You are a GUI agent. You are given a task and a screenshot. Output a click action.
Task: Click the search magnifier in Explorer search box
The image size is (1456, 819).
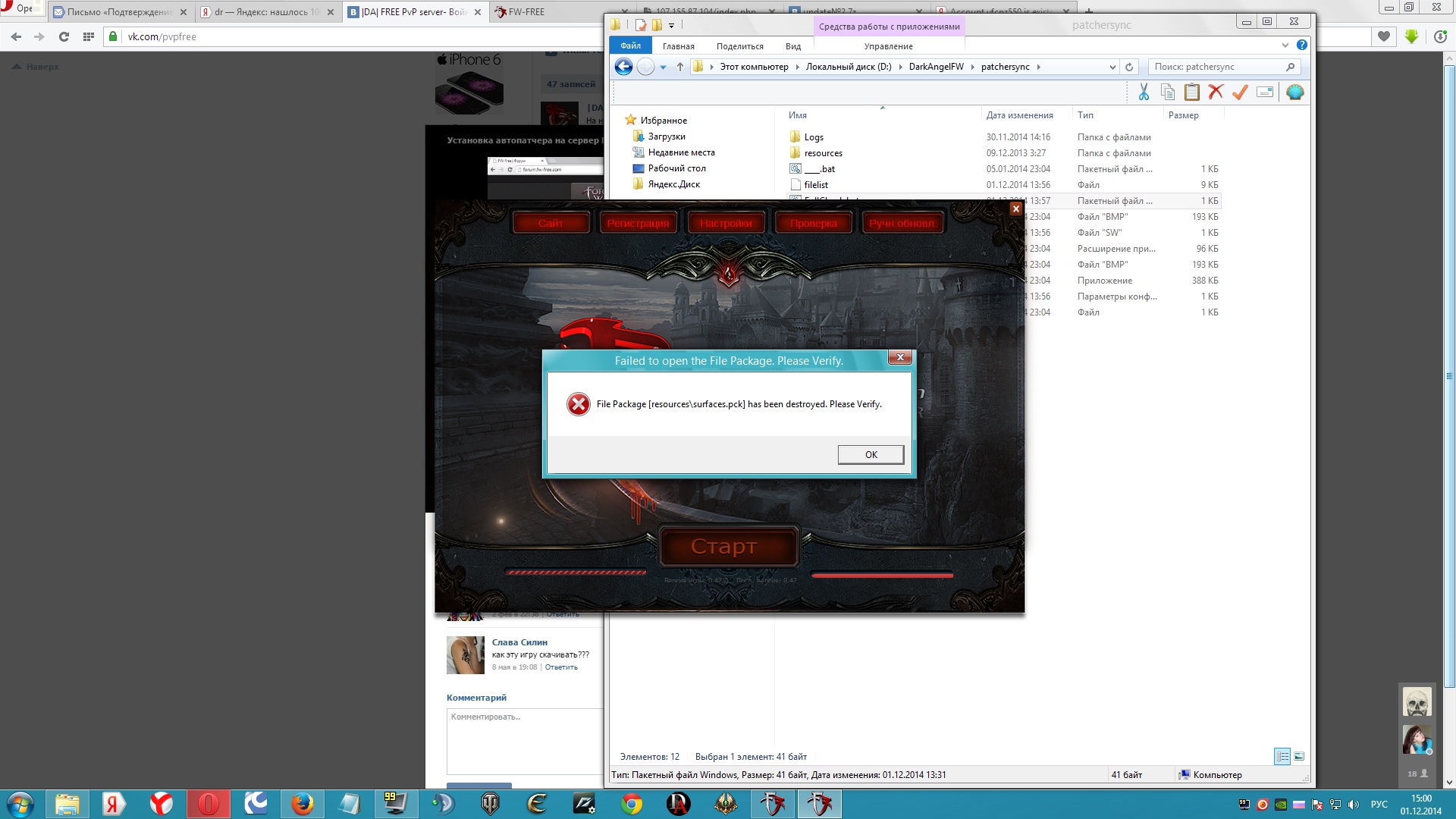pos(1290,67)
